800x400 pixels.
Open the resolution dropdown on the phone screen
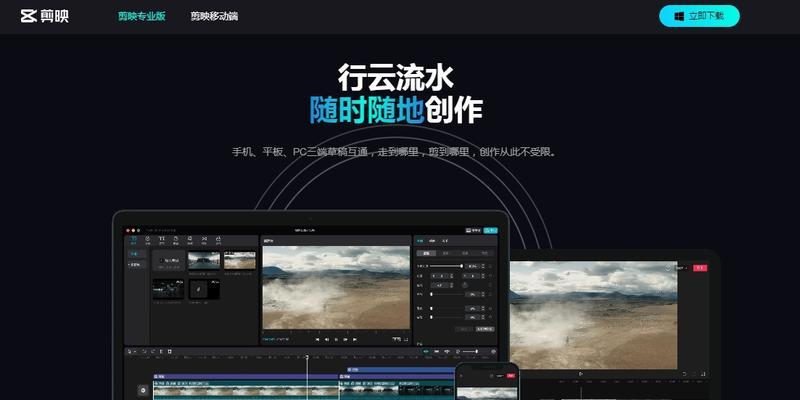point(499,376)
